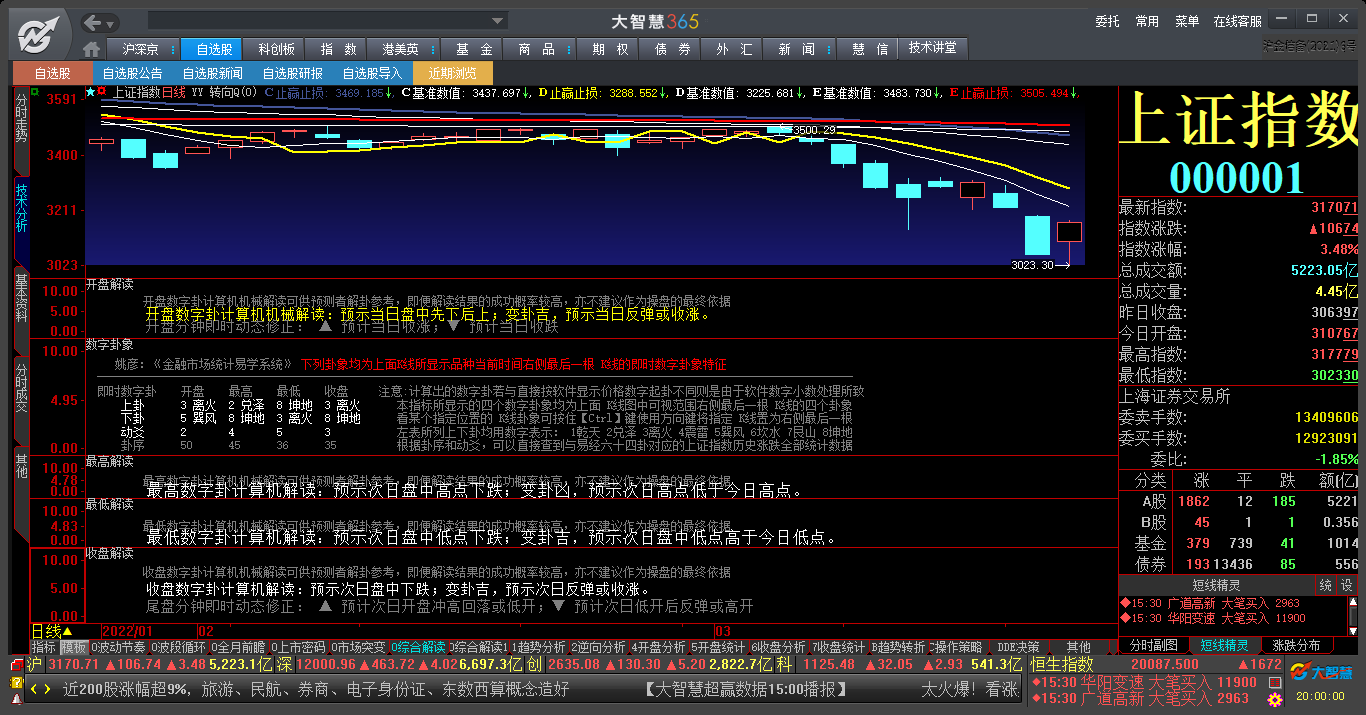
Task: Open the 分时走势 side tab
Action: point(21,130)
